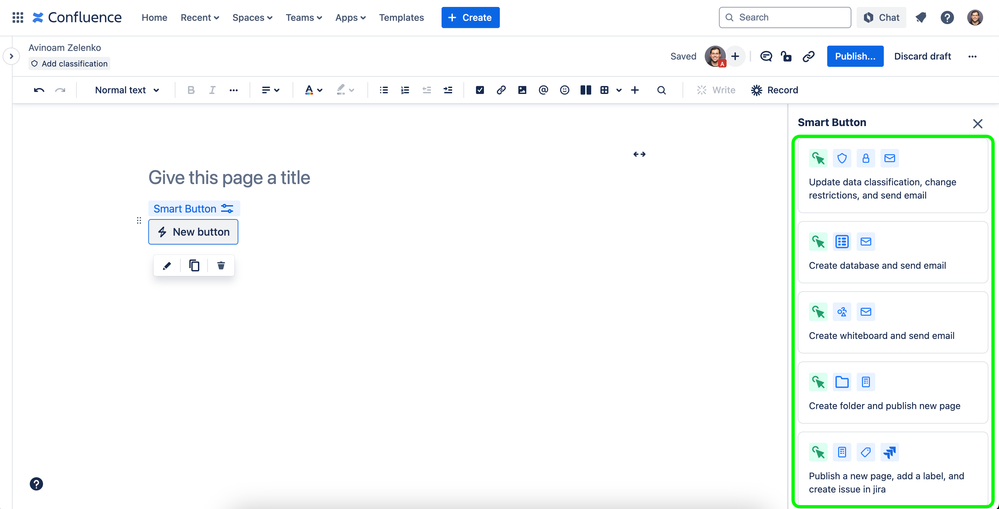Image resolution: width=999 pixels, height=509 pixels.
Task: Invite collaborator with plus button
Action: tap(735, 56)
